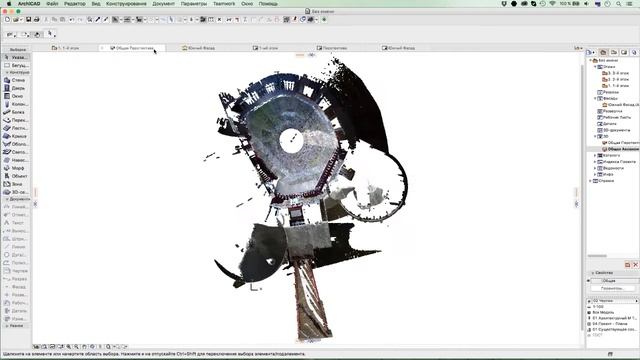Select the Object (Объект) tool

click(16, 176)
